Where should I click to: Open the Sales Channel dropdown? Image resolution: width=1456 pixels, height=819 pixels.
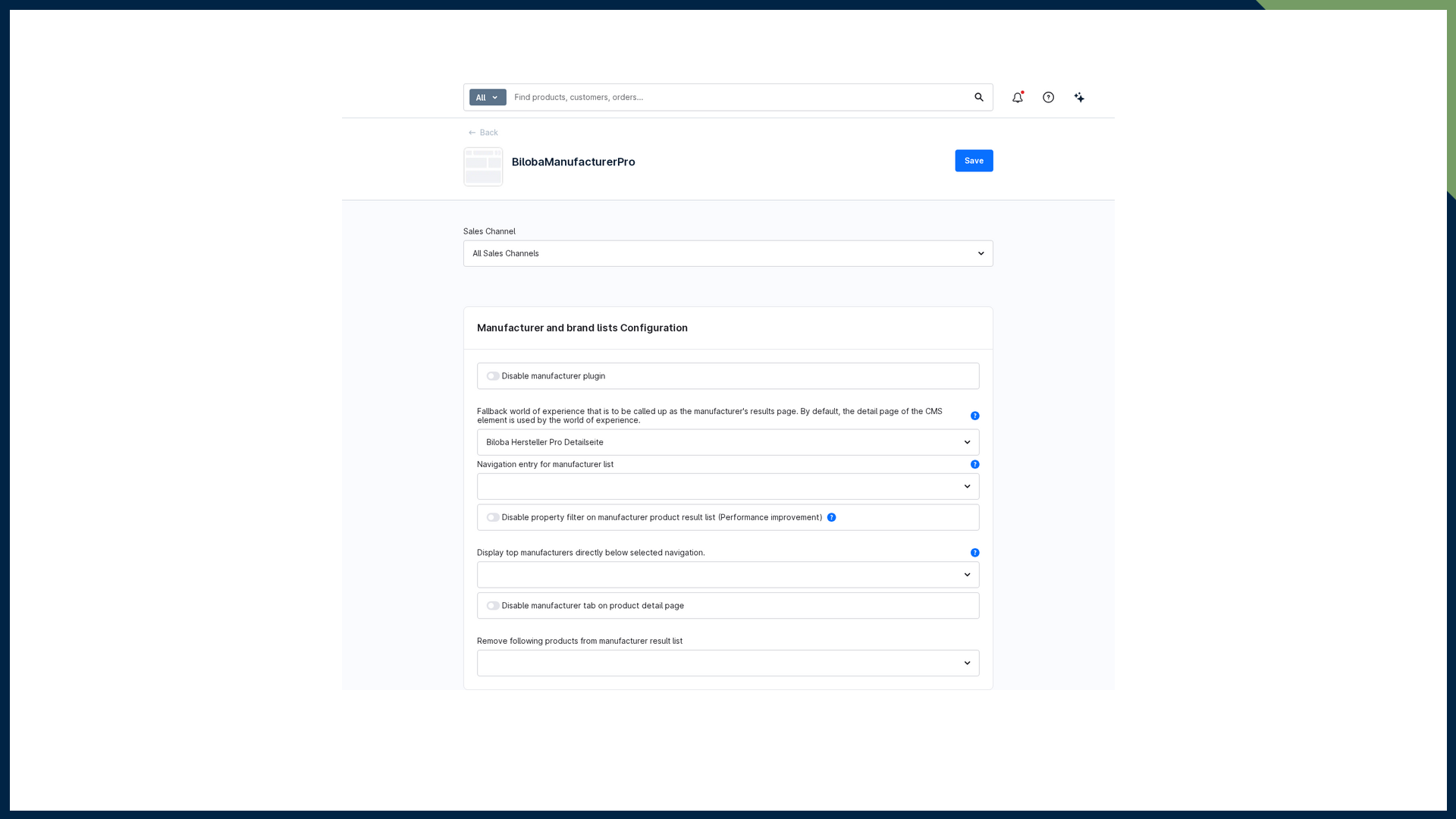click(x=728, y=253)
